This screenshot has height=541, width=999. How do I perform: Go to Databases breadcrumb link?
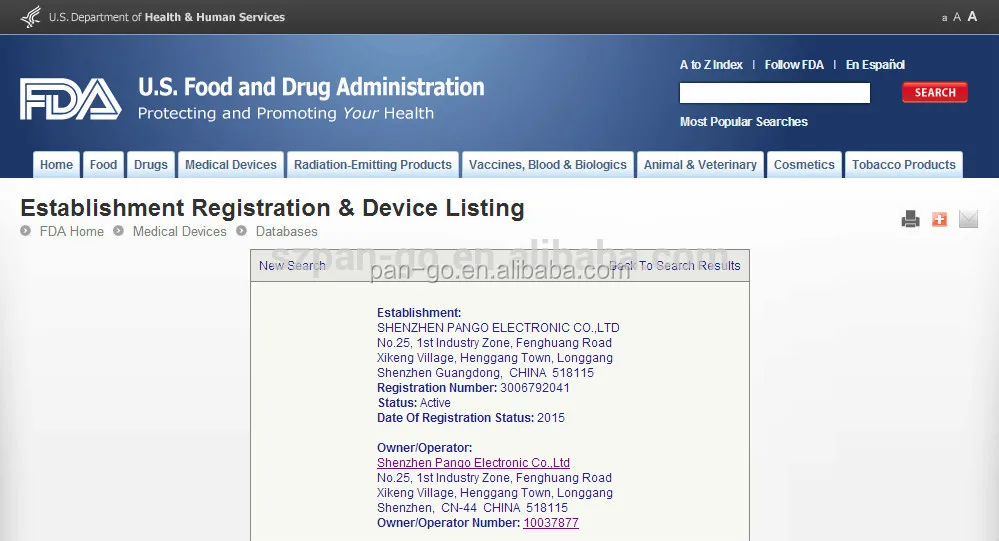pyautogui.click(x=287, y=231)
